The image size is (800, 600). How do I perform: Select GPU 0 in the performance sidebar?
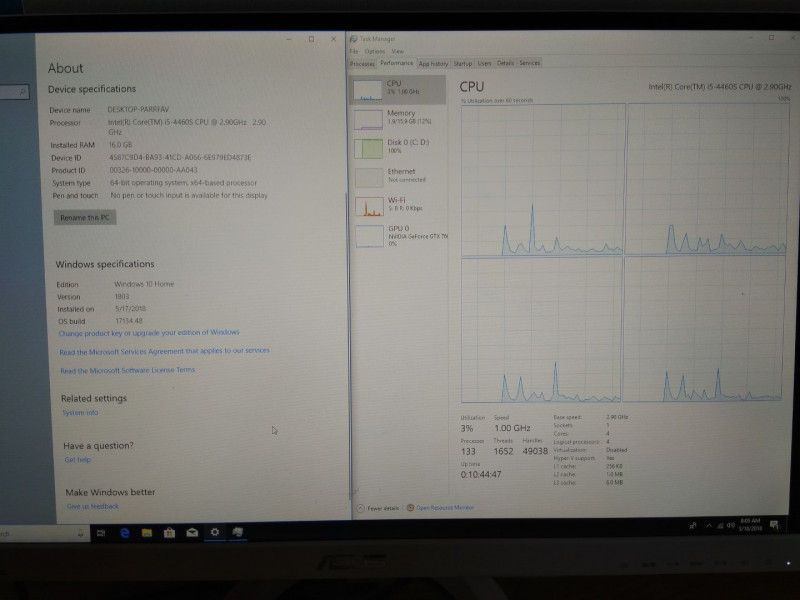click(x=400, y=236)
